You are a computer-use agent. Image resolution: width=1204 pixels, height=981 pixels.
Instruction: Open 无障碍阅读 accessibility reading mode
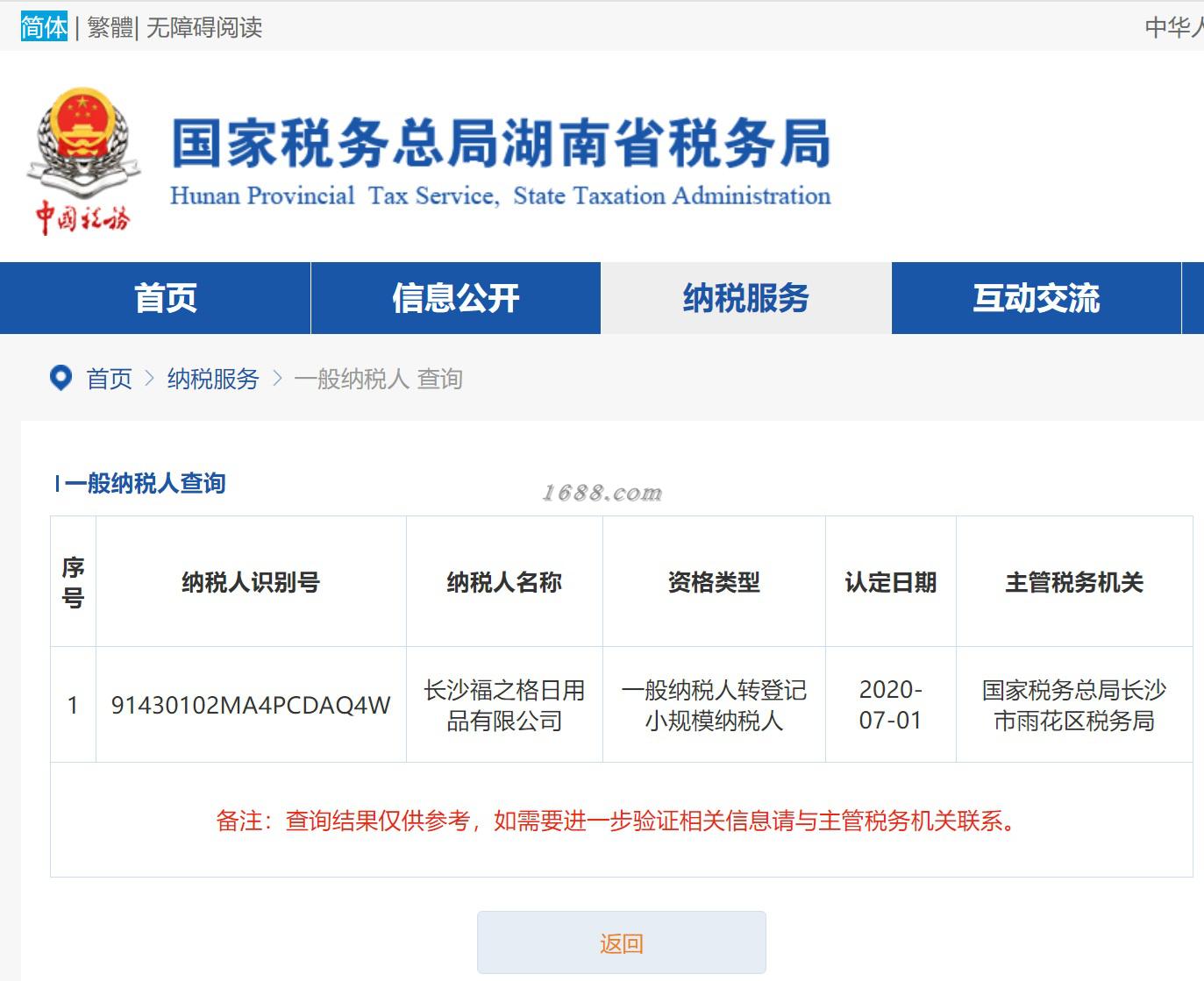[204, 27]
